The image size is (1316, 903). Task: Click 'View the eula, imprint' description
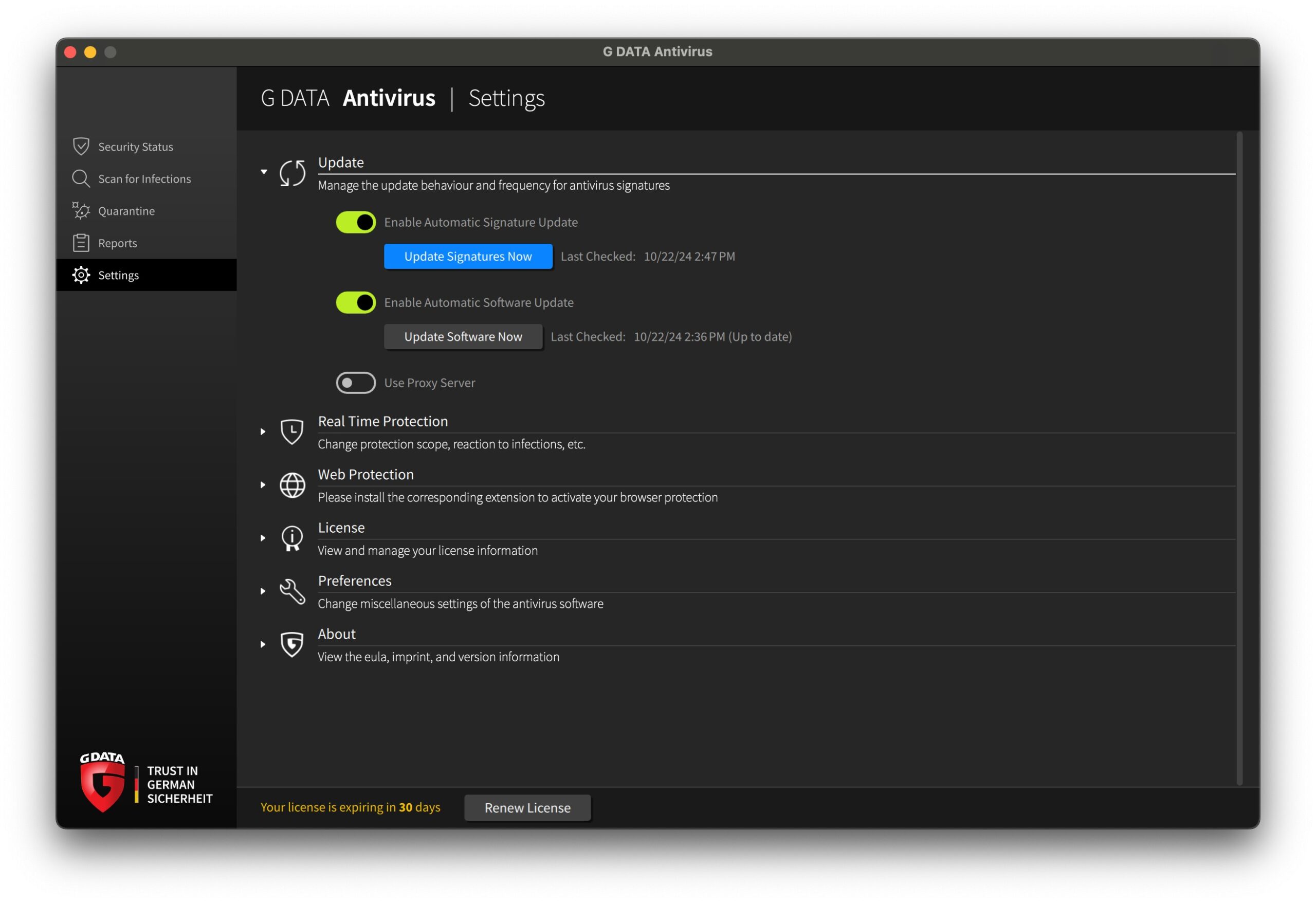click(438, 657)
